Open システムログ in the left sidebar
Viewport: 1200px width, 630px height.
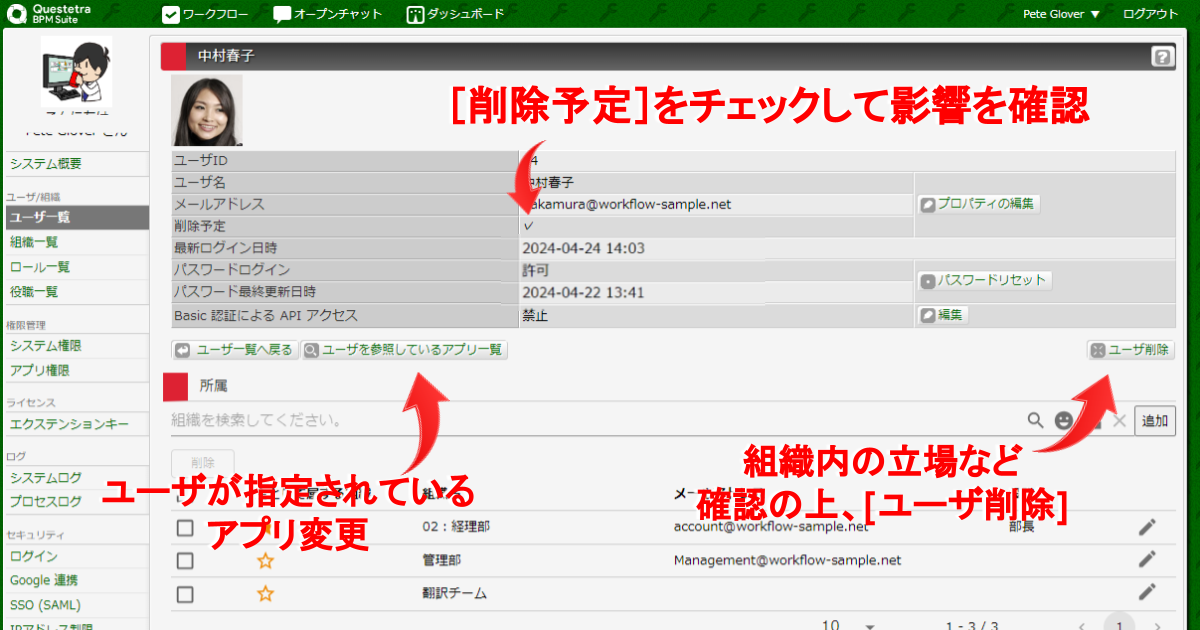point(46,478)
